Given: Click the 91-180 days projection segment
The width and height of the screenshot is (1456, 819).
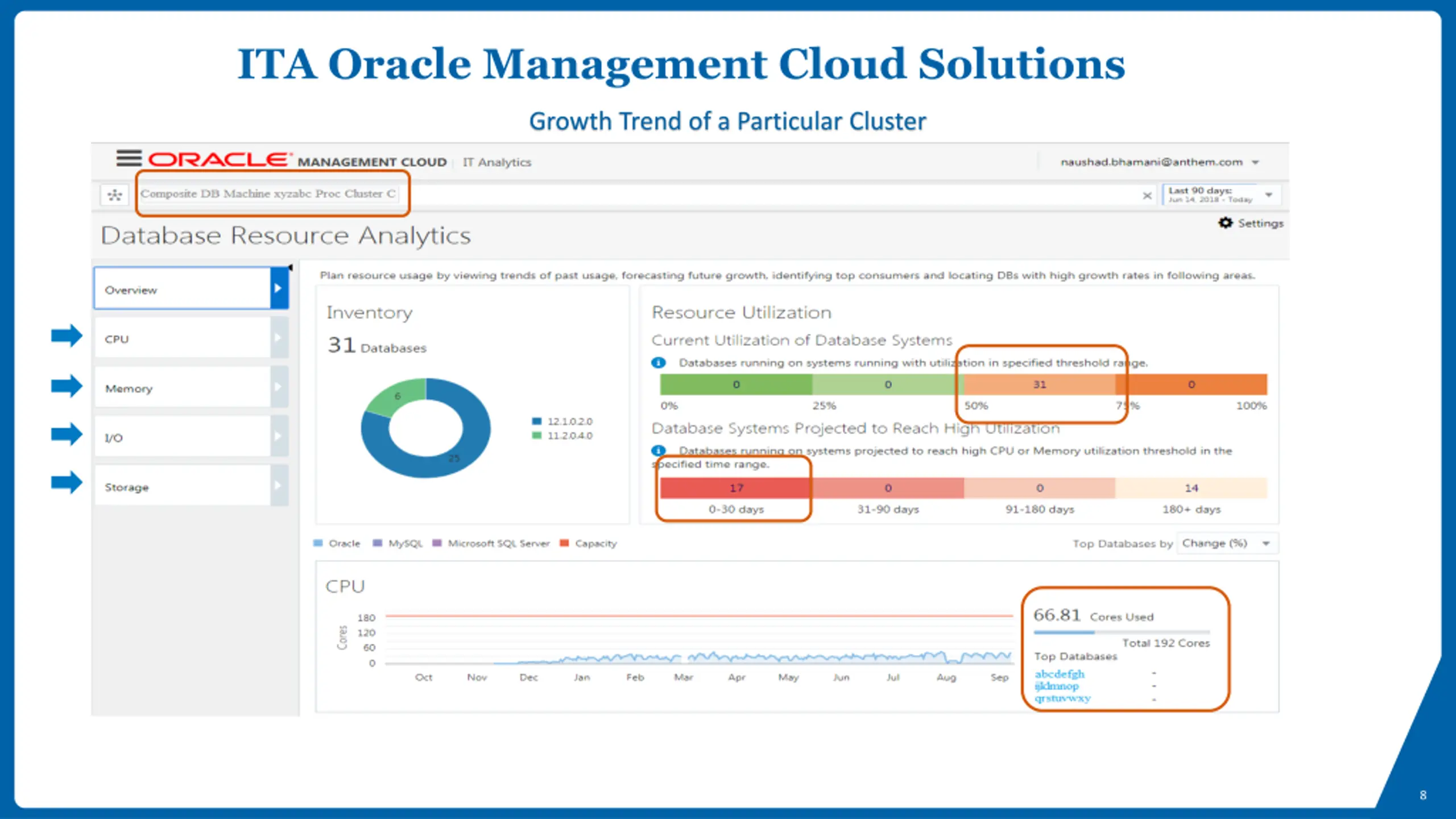Looking at the screenshot, I should (x=1040, y=488).
